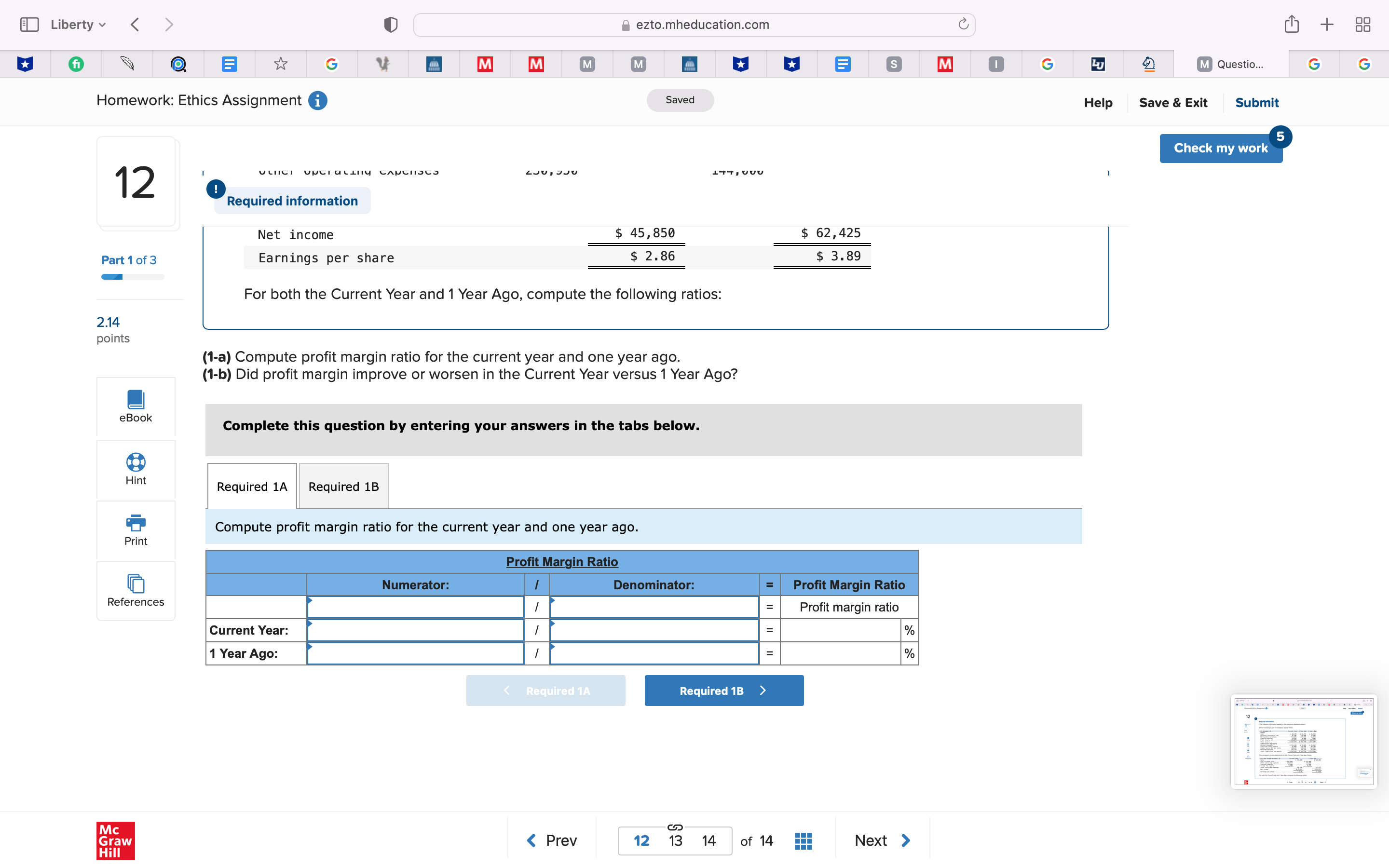Select the Required 1A tab
Viewport: 1389px width, 868px height.
pos(252,486)
